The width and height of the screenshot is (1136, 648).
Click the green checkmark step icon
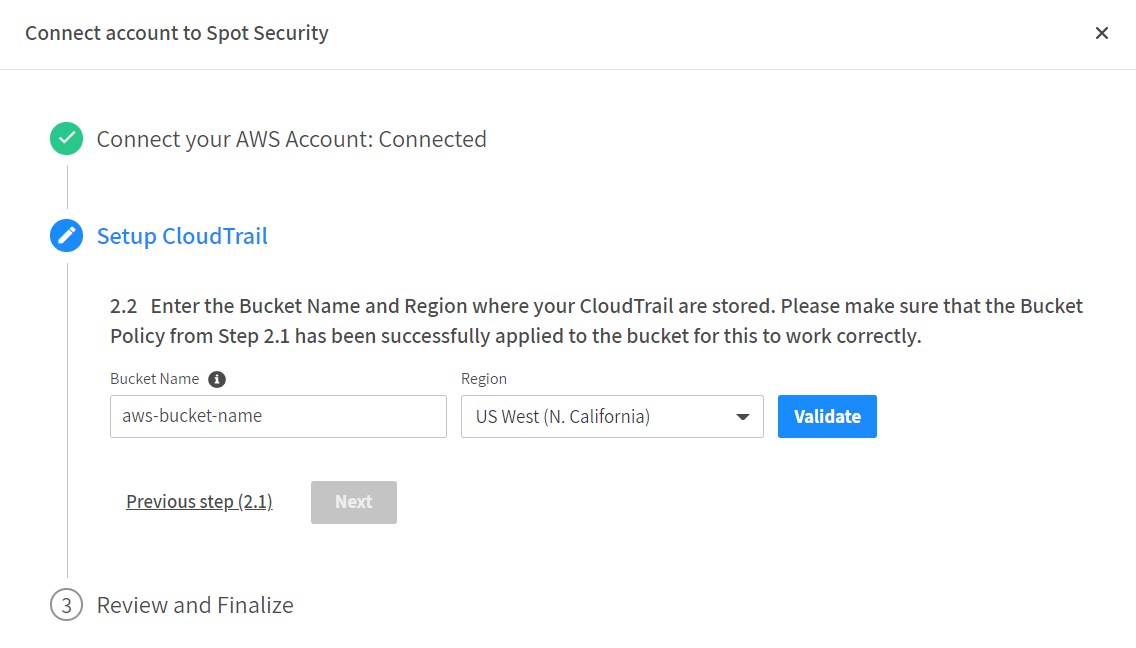(x=66, y=139)
